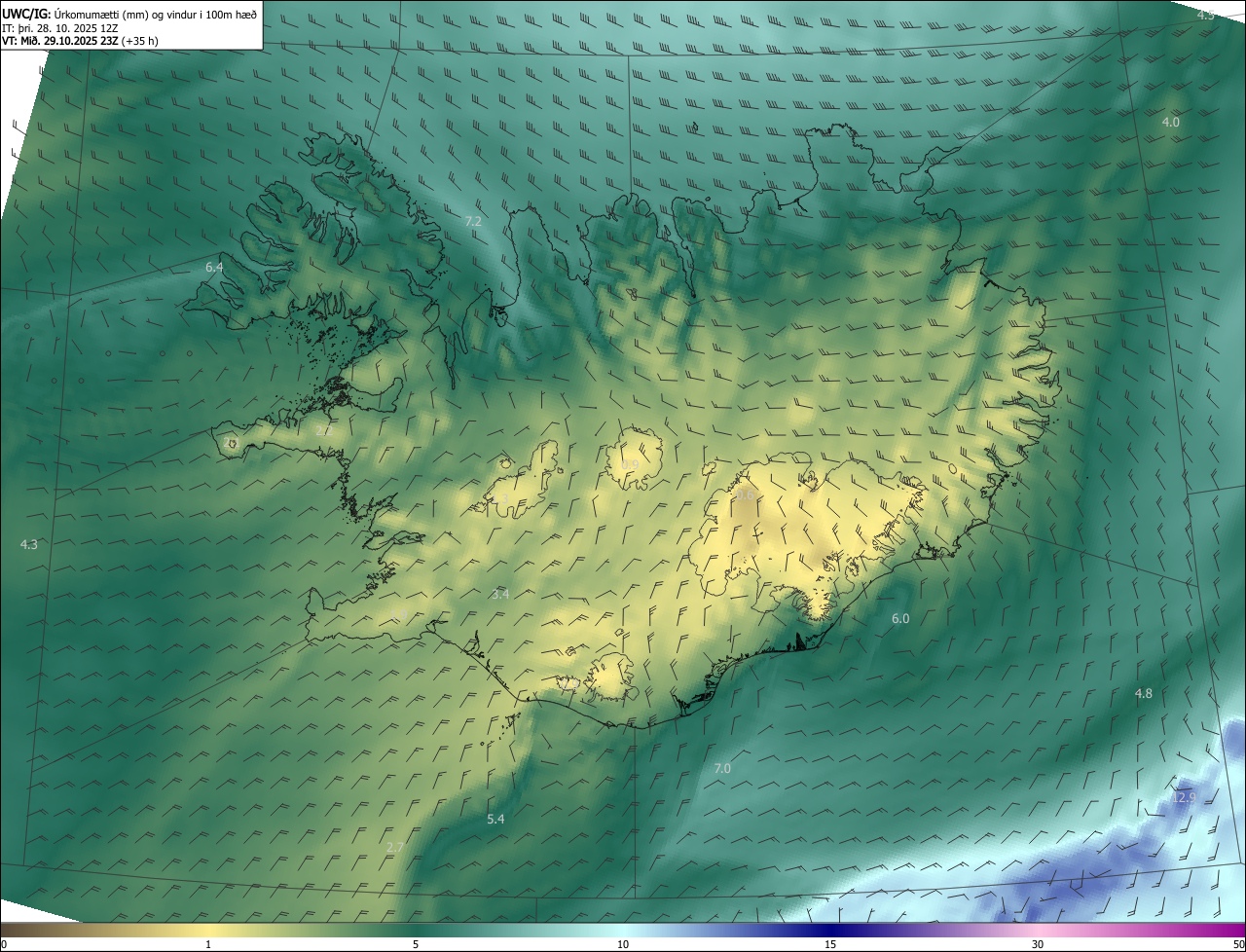Select the 1 tick on the color scale
Viewport: 1246px width, 952px height.
coord(208,944)
